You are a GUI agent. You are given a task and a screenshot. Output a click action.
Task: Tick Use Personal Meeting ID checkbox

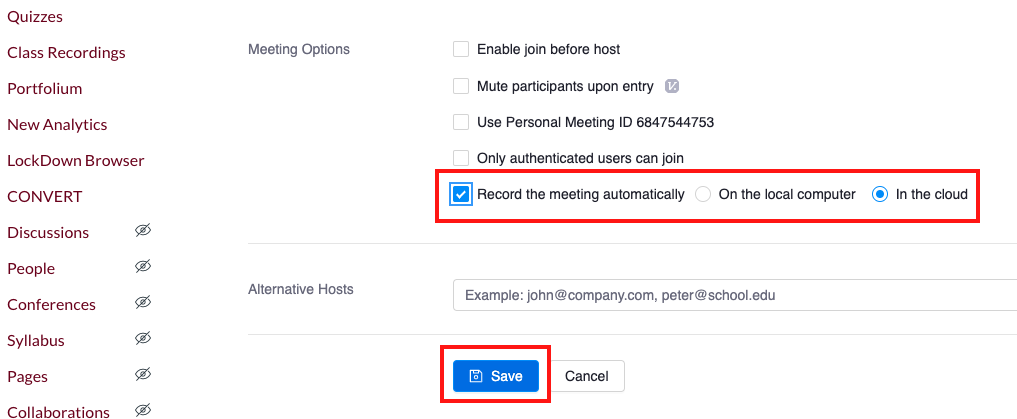pyautogui.click(x=461, y=122)
